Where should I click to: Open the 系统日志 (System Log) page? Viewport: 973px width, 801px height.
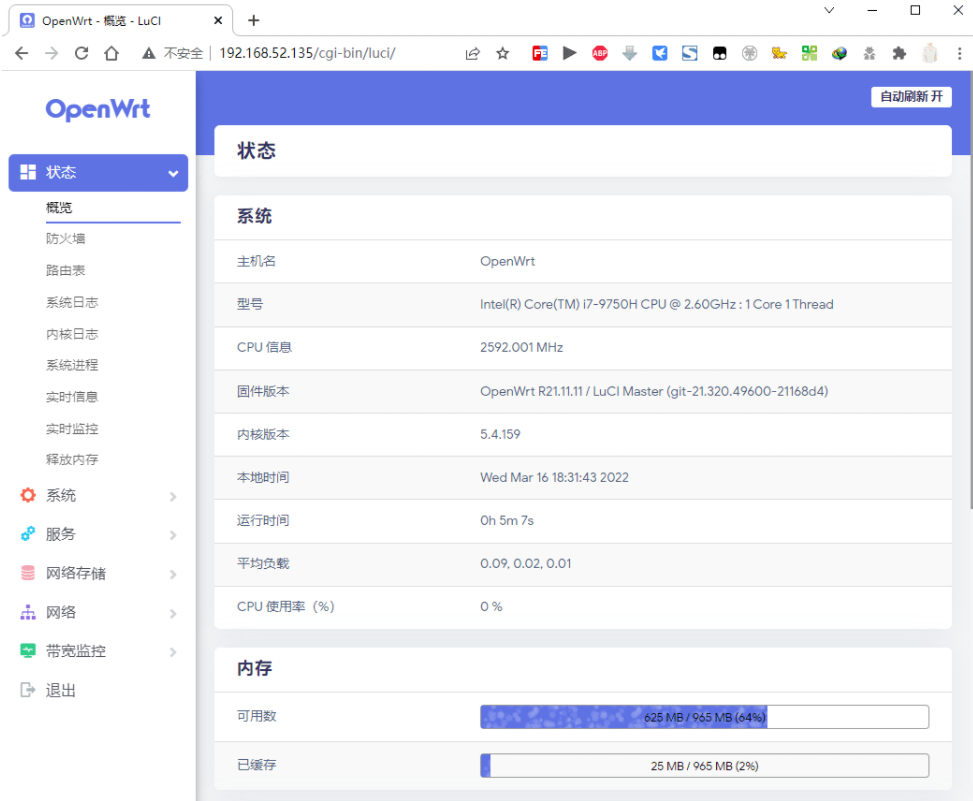point(68,301)
